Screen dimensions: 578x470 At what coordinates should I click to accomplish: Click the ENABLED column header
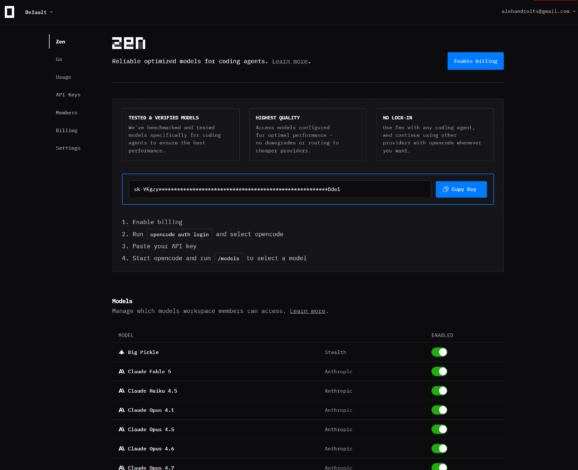[442, 335]
